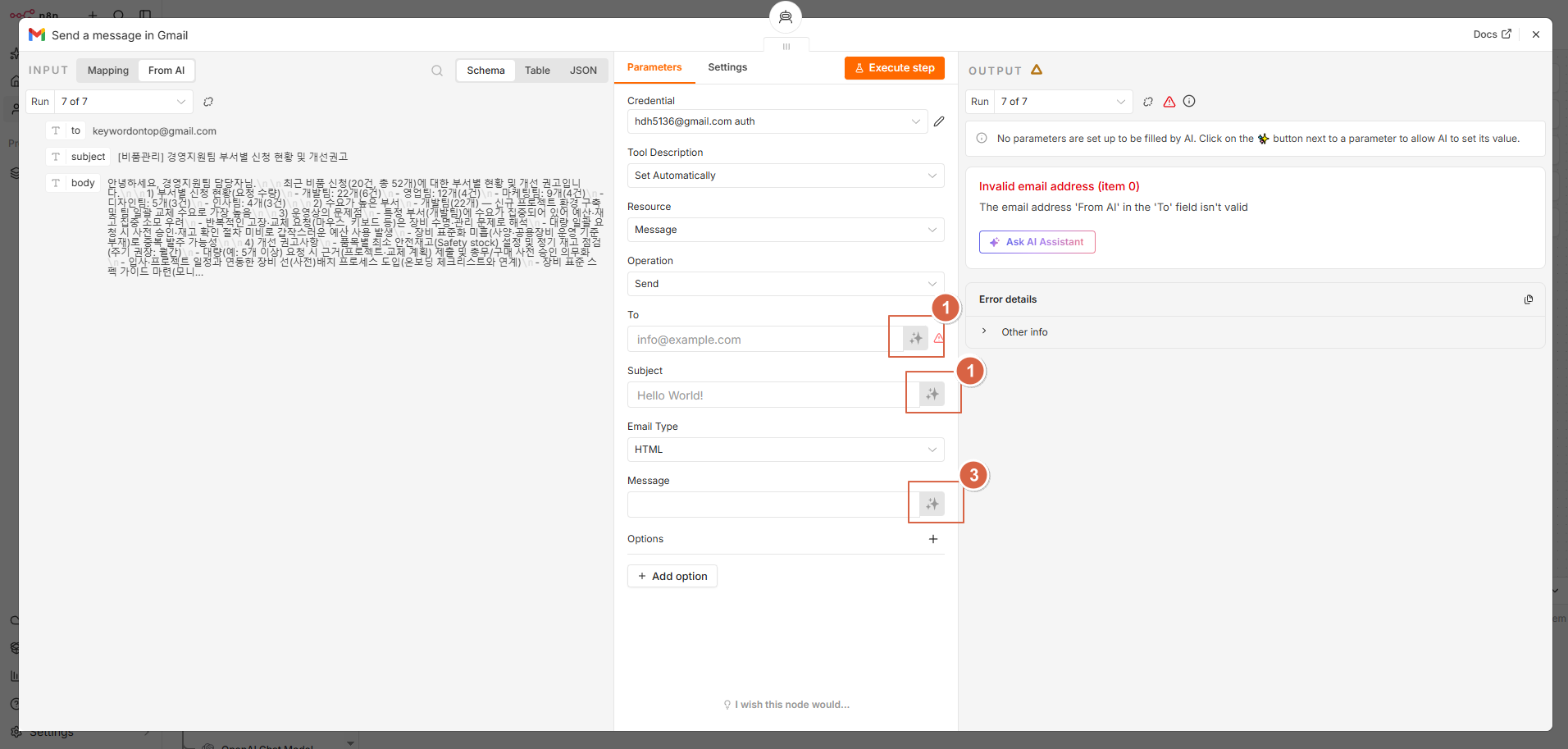This screenshot has height=749, width=1568.
Task: Select the Schema view tab
Action: click(485, 71)
